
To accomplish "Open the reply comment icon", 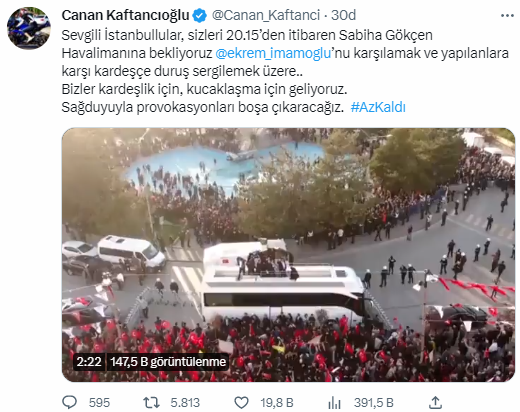I will [x=70, y=402].
